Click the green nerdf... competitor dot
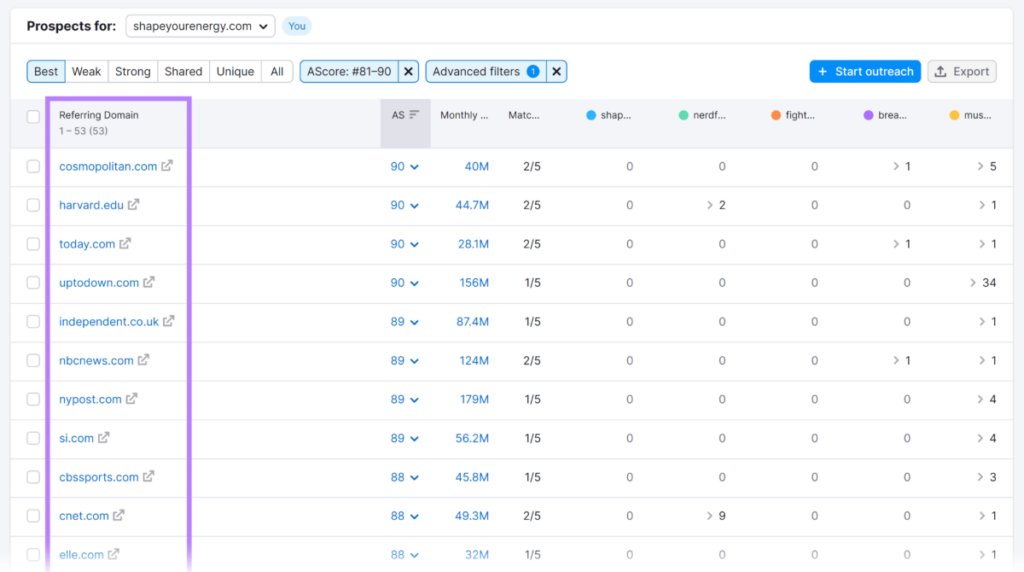 pyautogui.click(x=683, y=115)
